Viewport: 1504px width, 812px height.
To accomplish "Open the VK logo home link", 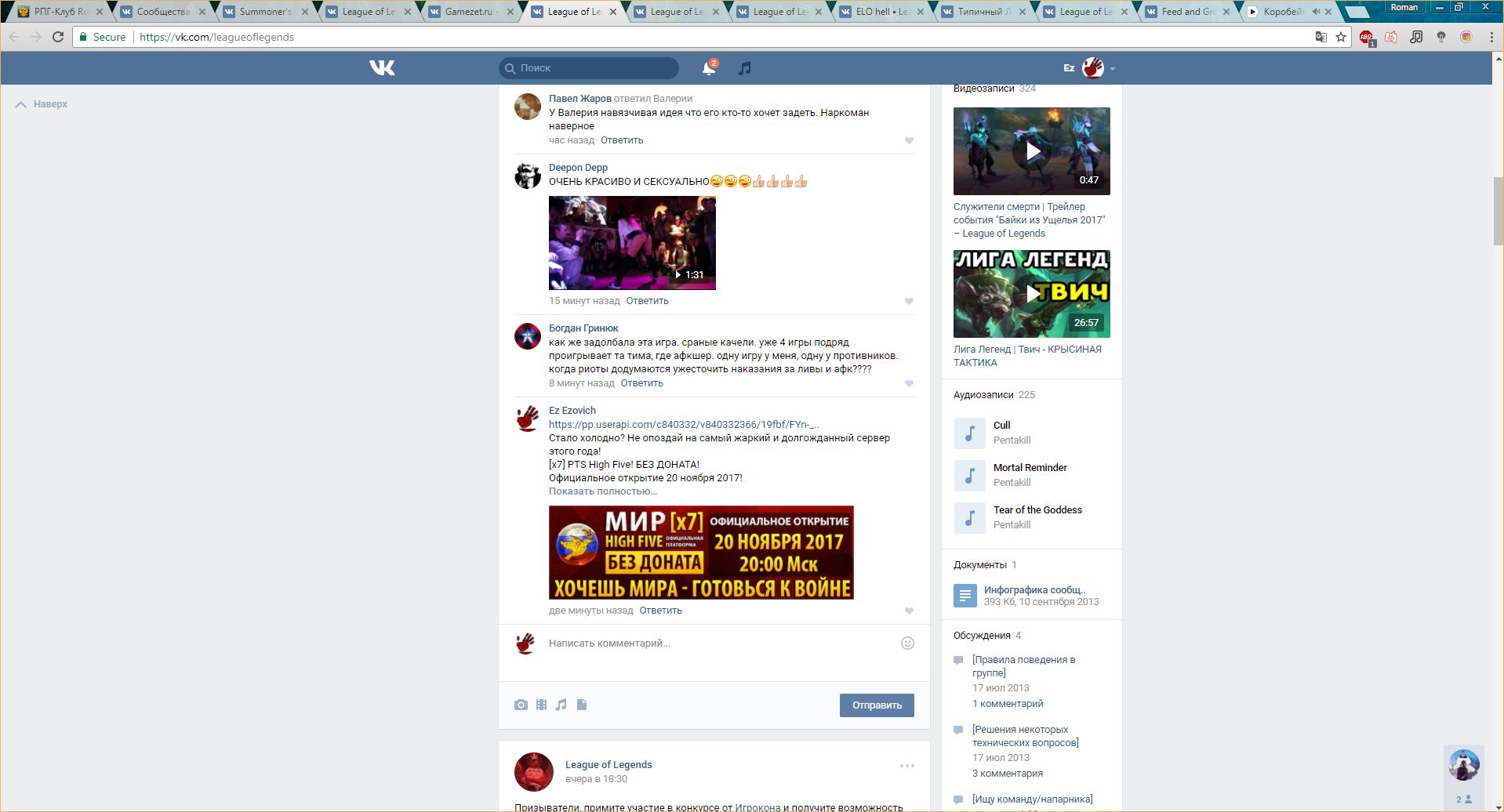I will point(382,68).
